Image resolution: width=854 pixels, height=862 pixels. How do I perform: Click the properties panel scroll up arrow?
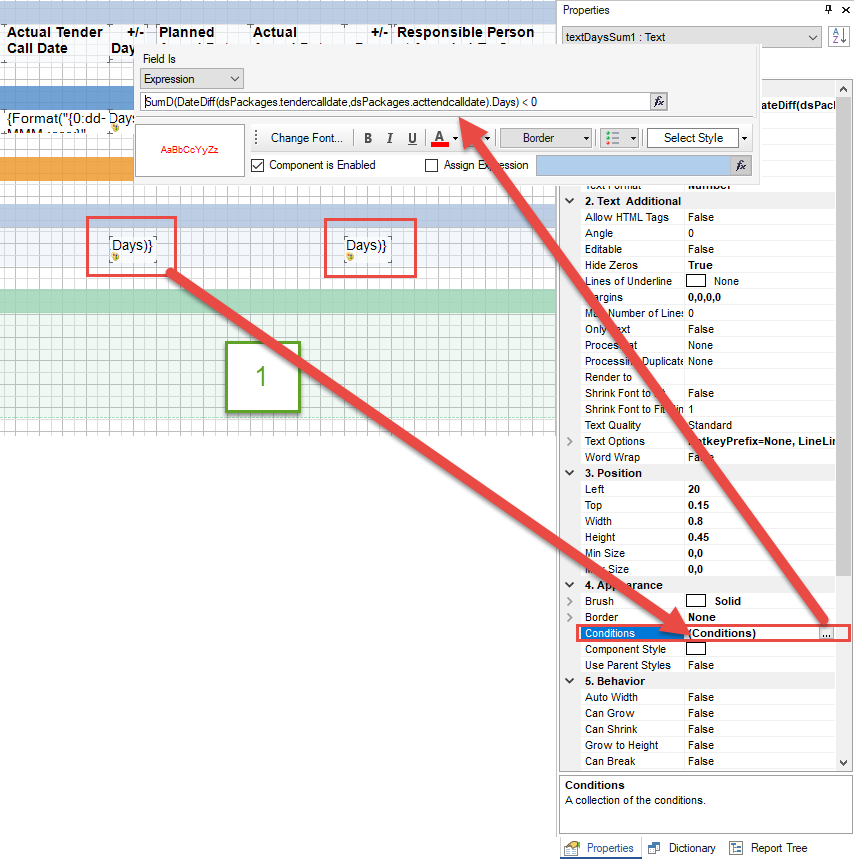844,89
